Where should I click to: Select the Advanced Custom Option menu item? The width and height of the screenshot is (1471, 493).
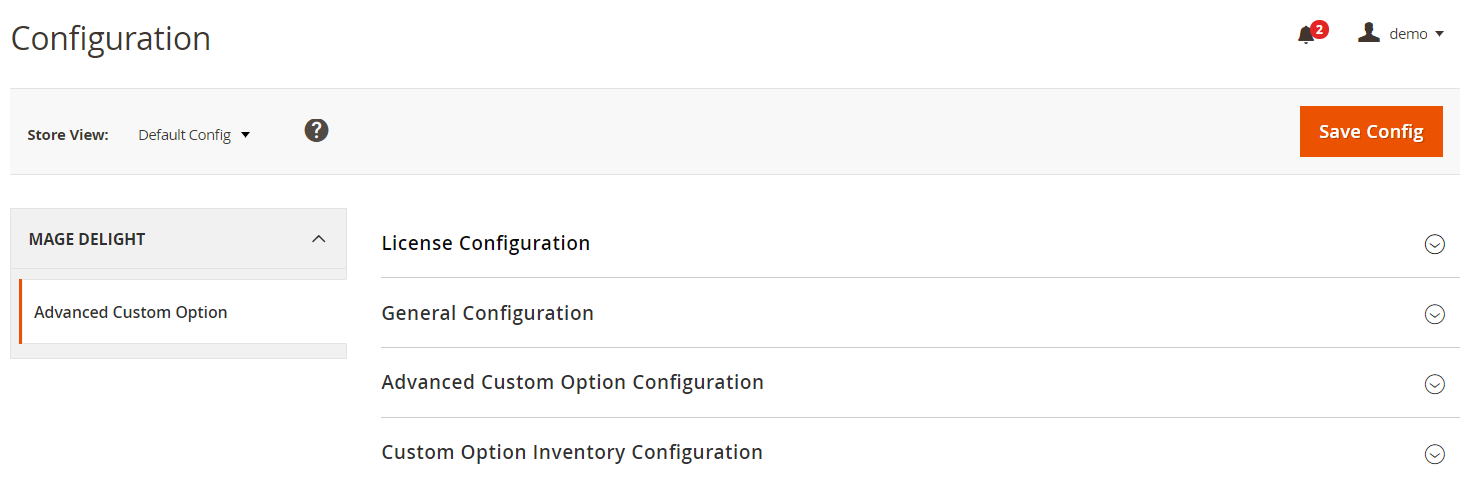point(131,312)
